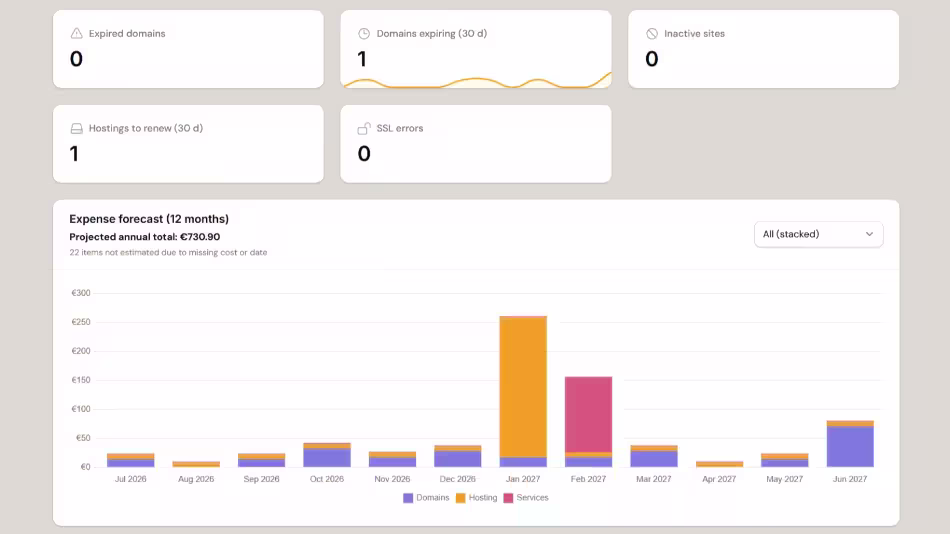This screenshot has width=950, height=534.
Task: Click the SSL errors count 0
Action: coord(364,154)
